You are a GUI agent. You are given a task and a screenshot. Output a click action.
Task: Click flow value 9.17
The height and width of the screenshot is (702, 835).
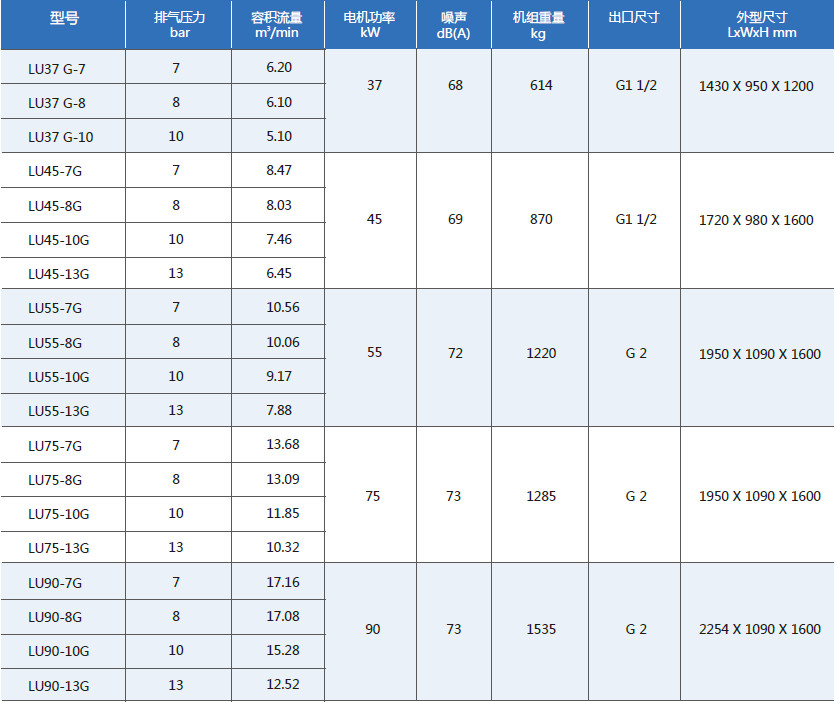coord(279,376)
